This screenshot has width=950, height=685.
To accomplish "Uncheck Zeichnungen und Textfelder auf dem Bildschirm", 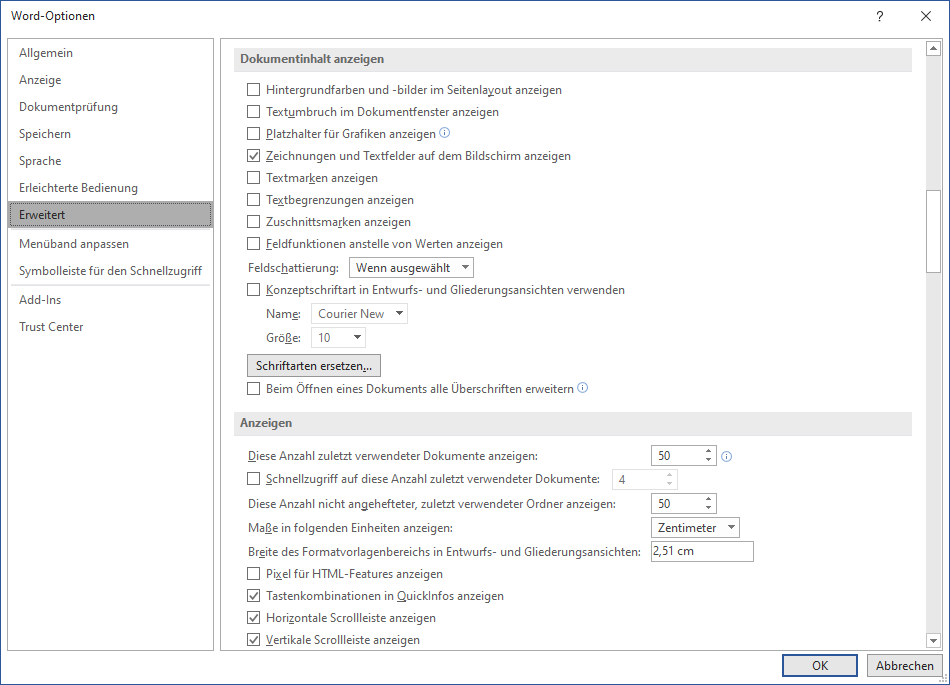I will (253, 156).
